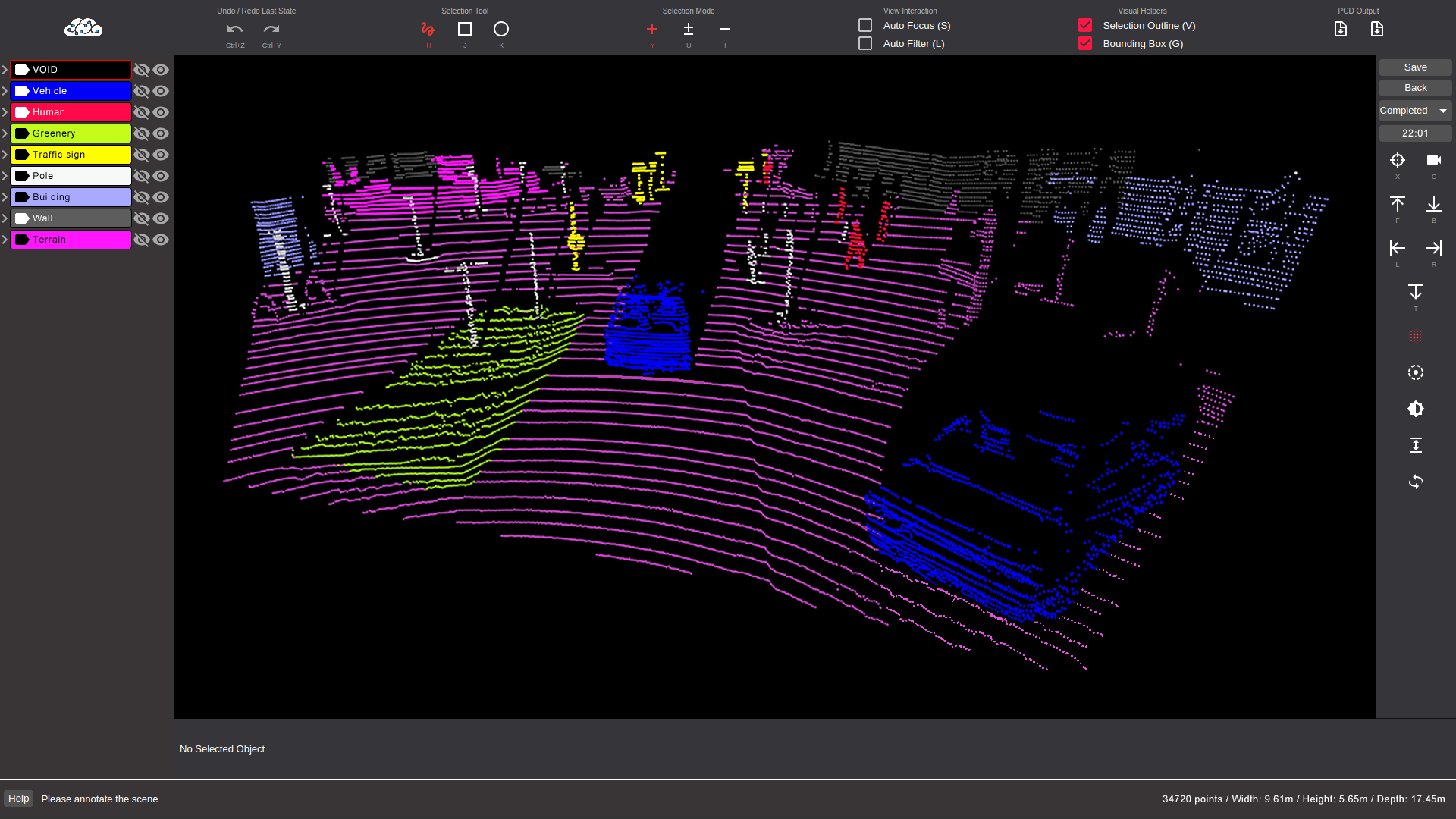1456x819 pixels.
Task: Open the Completed status dropdown
Action: (x=1415, y=111)
